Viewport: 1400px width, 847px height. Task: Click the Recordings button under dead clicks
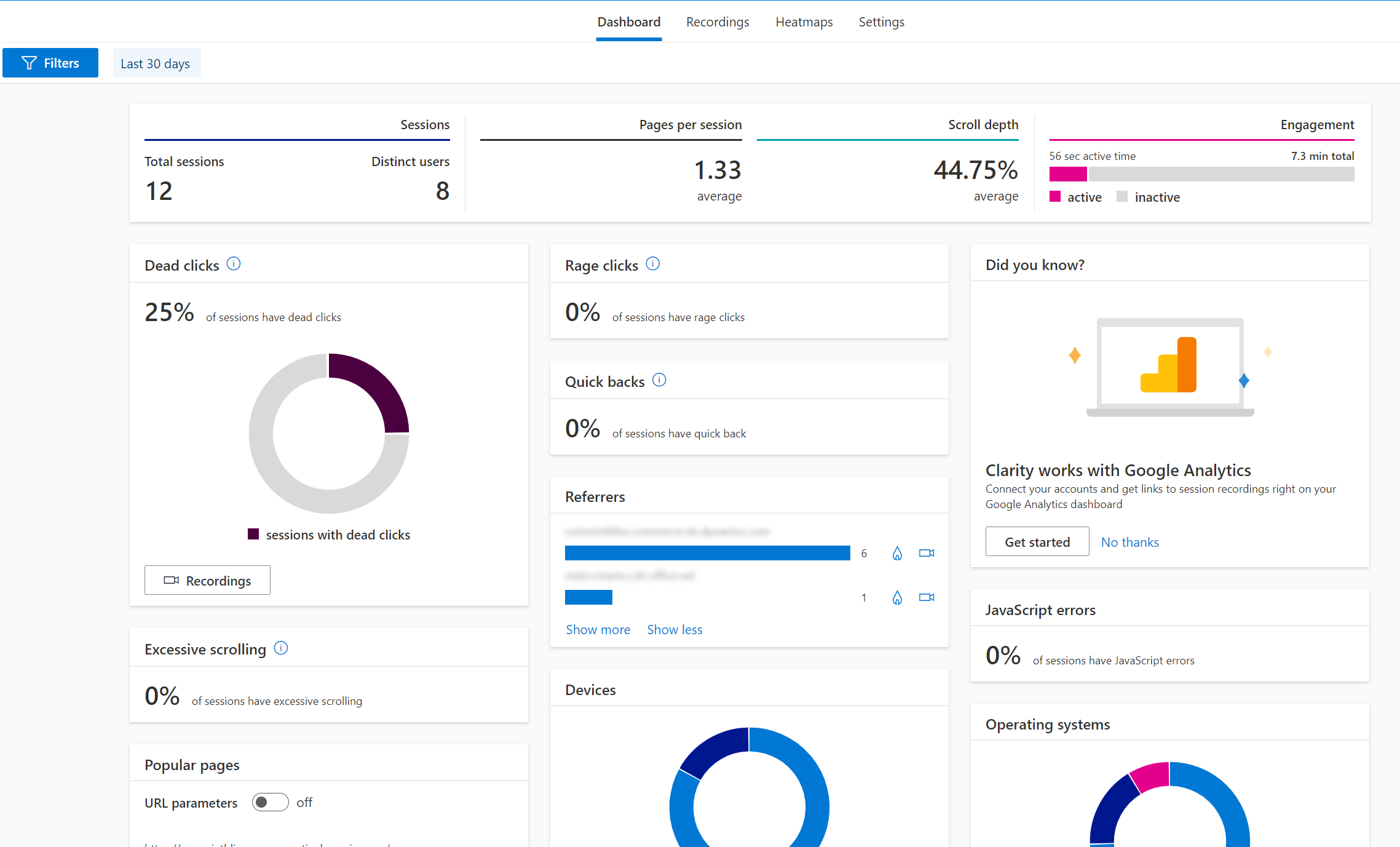[x=208, y=580]
